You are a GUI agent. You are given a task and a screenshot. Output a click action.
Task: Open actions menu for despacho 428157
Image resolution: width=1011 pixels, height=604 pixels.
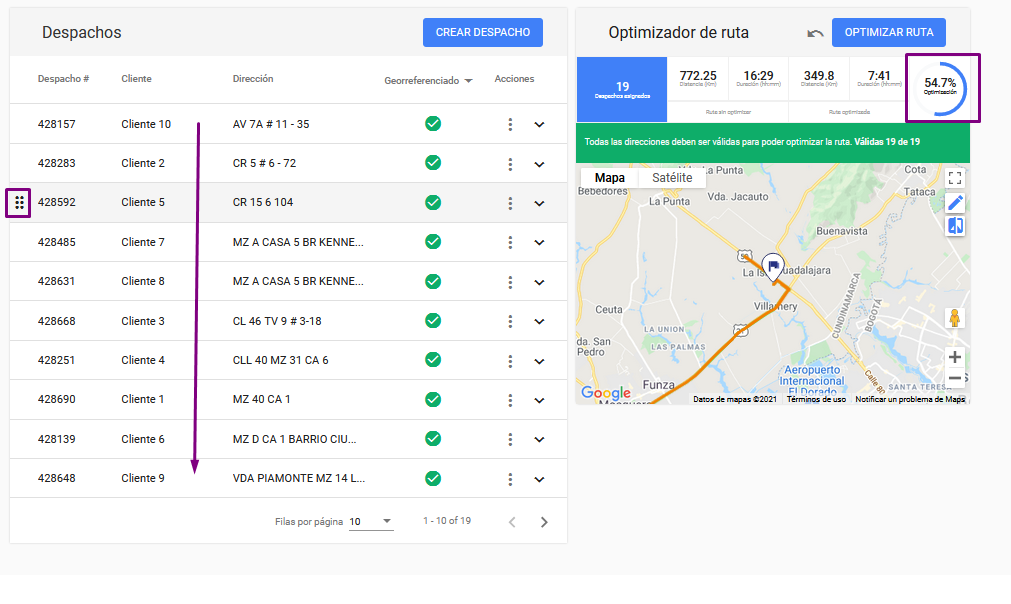tap(510, 124)
